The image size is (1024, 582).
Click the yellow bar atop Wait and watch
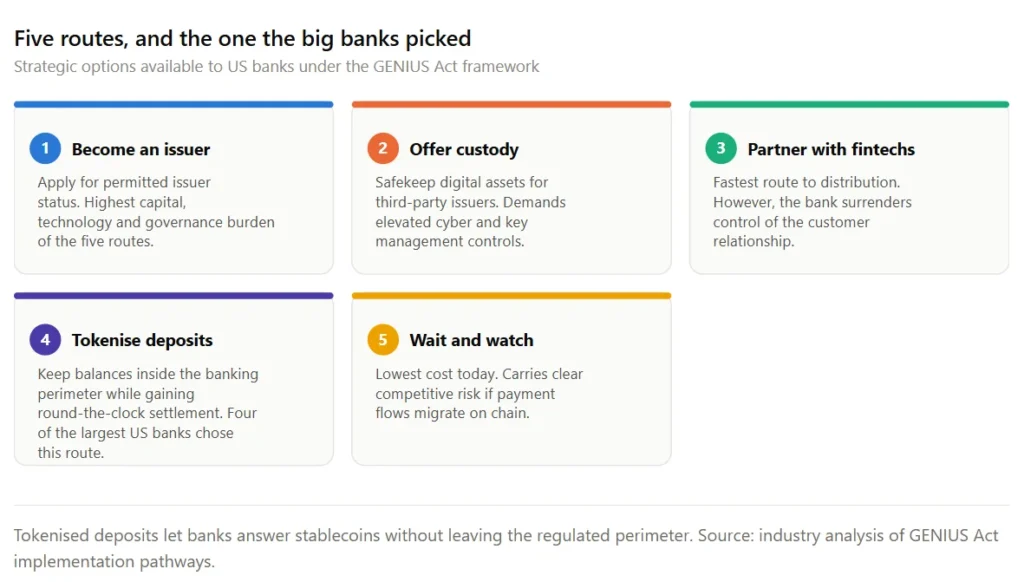(x=511, y=296)
